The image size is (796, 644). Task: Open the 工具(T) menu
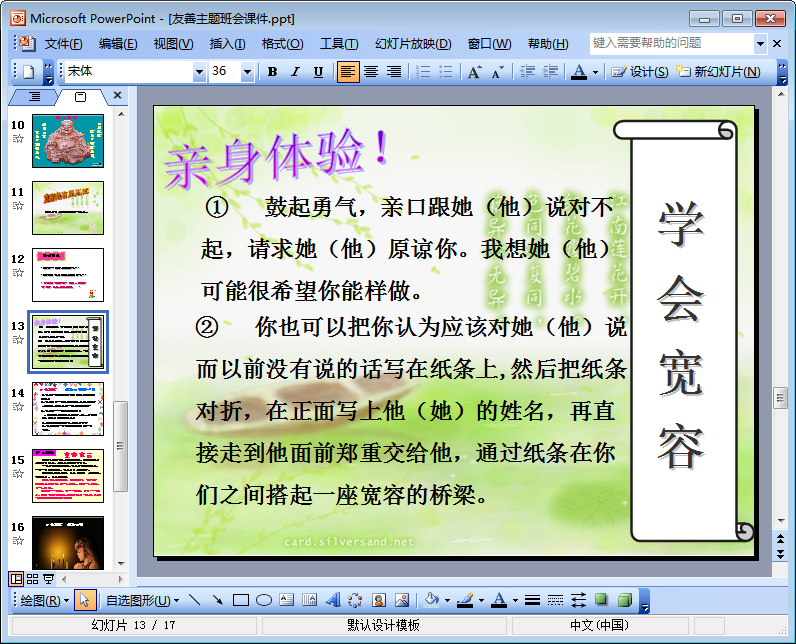point(339,44)
